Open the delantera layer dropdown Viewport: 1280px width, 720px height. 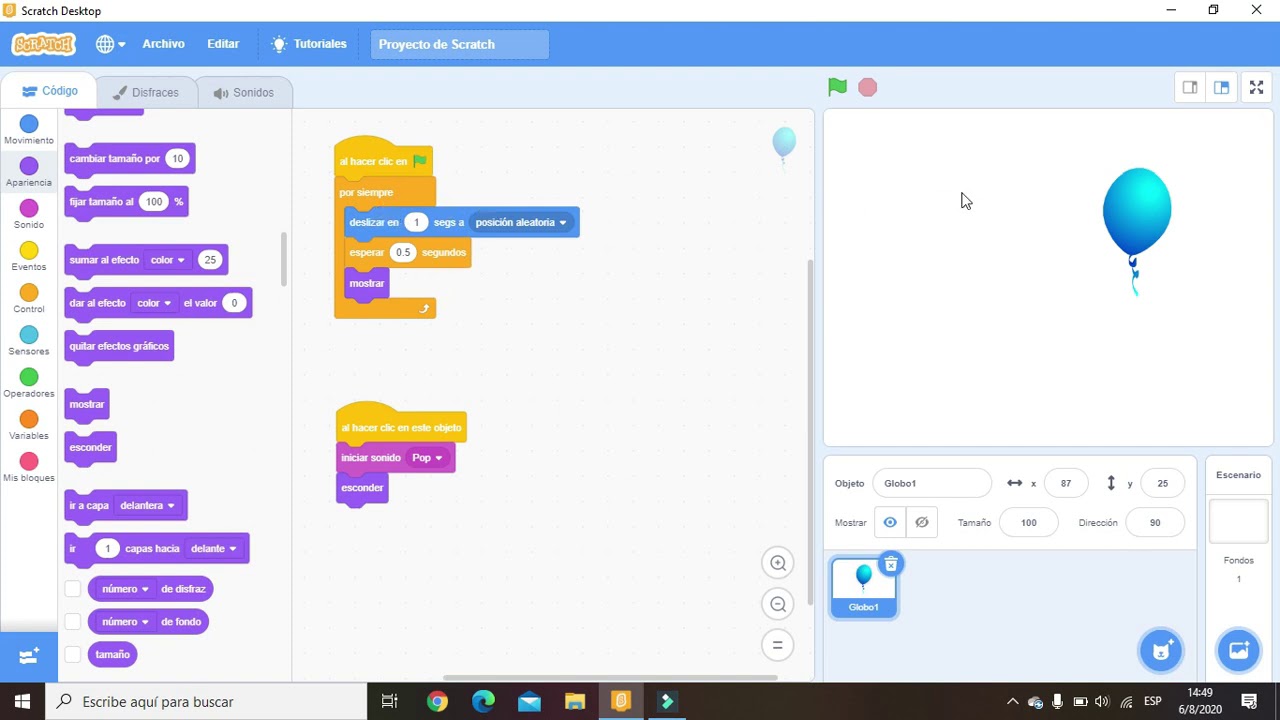[x=147, y=506]
